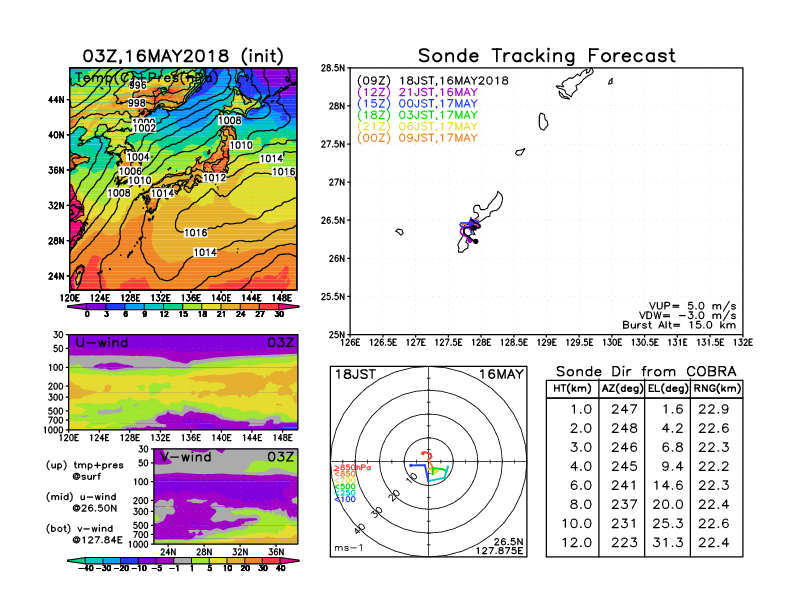Viewport: 792px width, 612px height.
Task: Click the "ms-1" unit label on the hodograph
Action: pyautogui.click(x=349, y=548)
